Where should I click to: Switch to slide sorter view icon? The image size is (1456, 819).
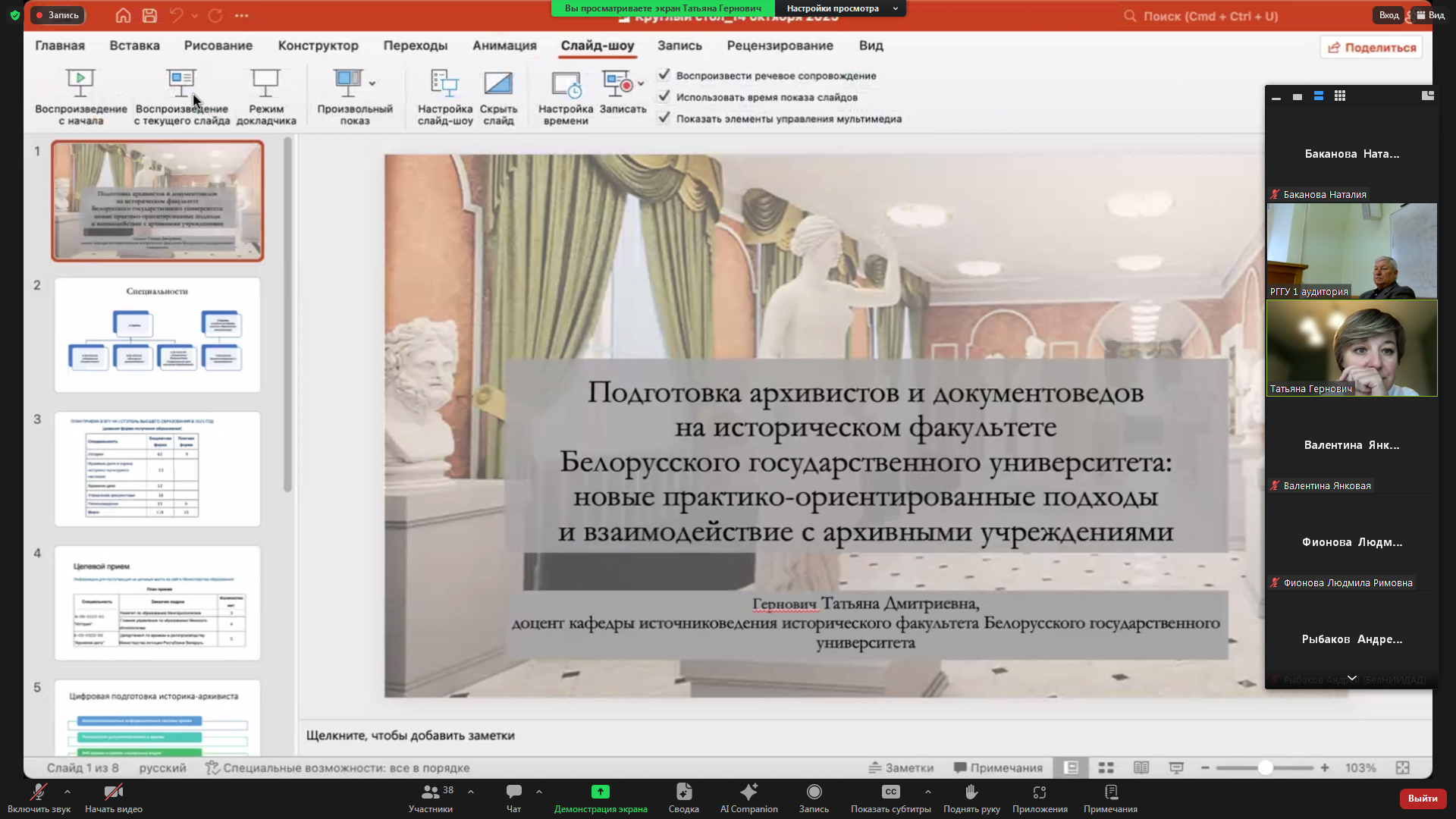pyautogui.click(x=1106, y=767)
